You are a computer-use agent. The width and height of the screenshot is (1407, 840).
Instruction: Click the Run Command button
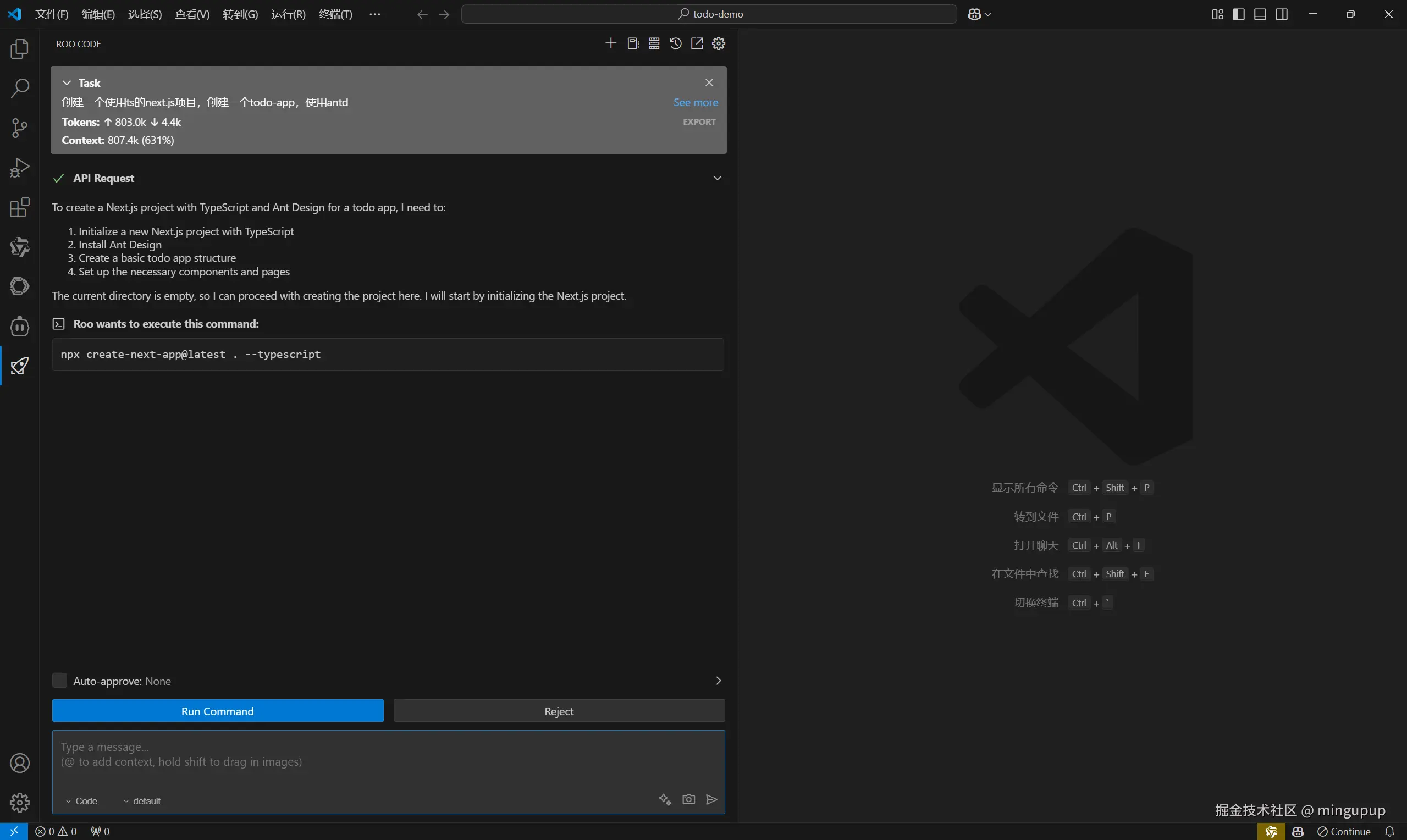coord(217,711)
